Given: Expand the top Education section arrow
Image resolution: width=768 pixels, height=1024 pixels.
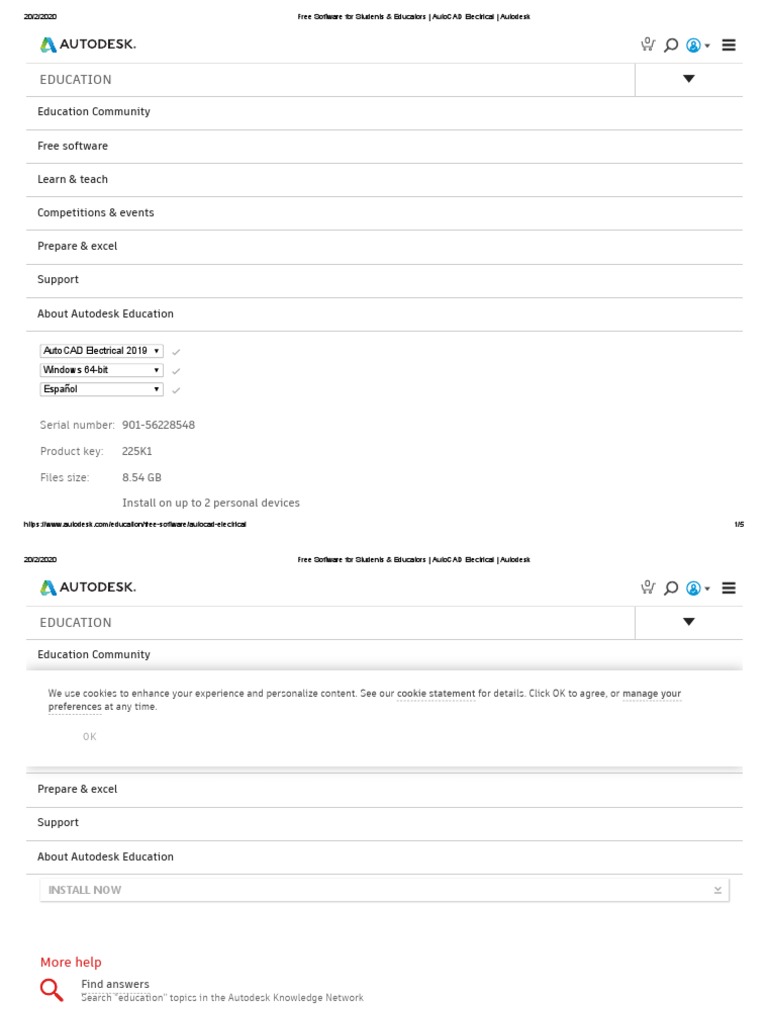Looking at the screenshot, I should click(x=689, y=79).
